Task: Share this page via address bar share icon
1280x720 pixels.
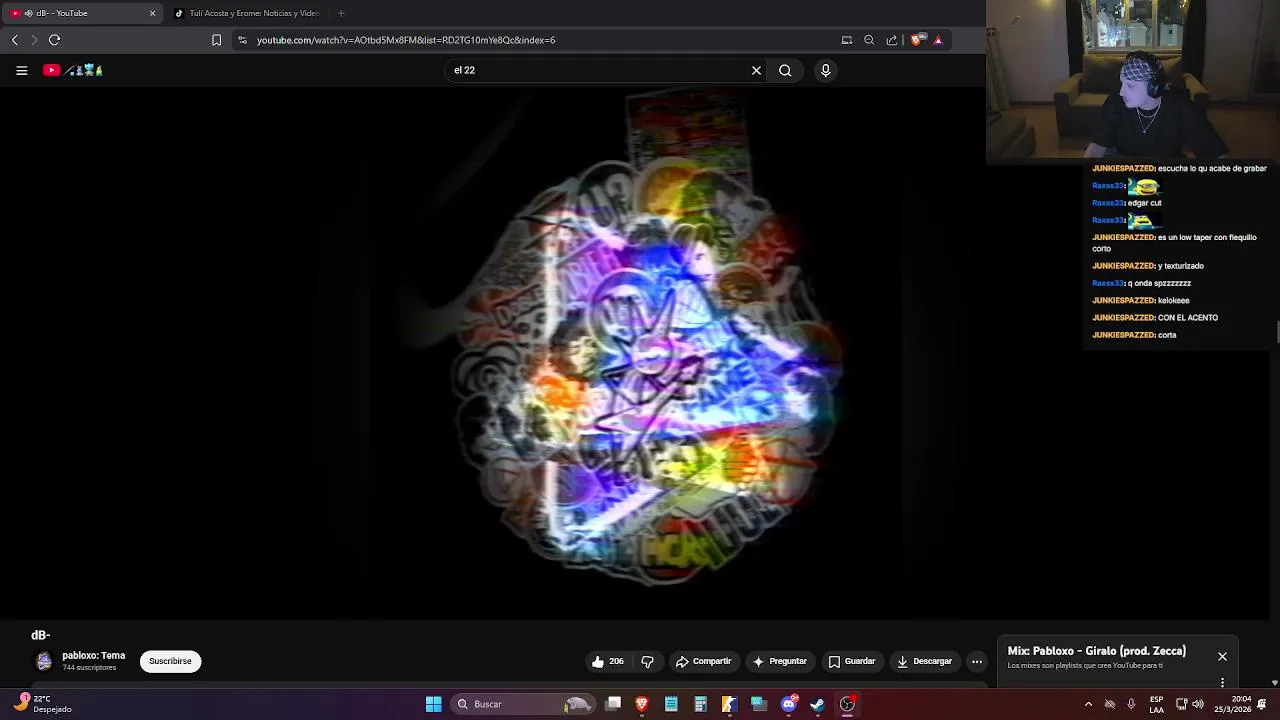Action: click(892, 40)
